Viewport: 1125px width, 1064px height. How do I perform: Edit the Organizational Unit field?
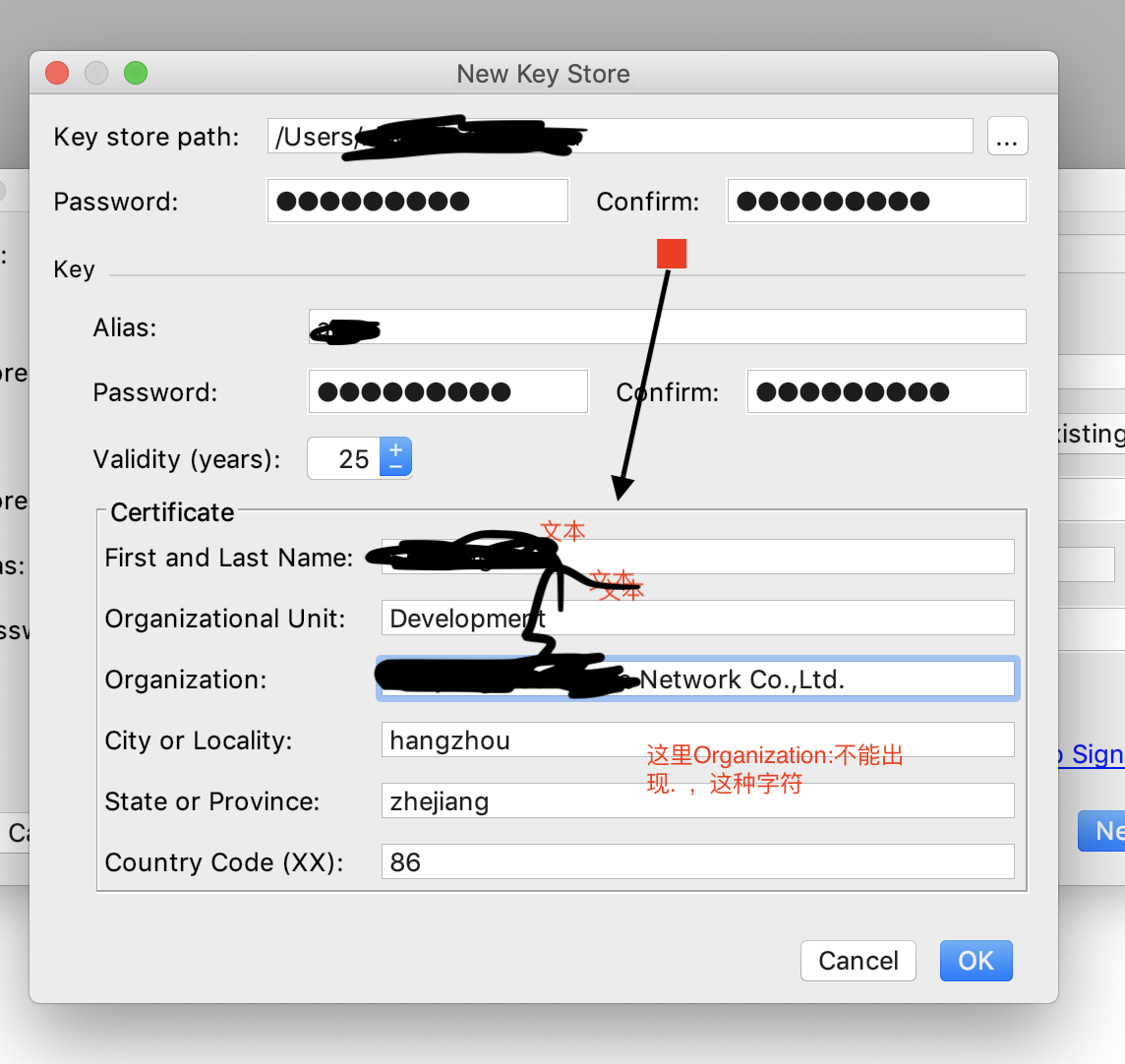[697, 618]
